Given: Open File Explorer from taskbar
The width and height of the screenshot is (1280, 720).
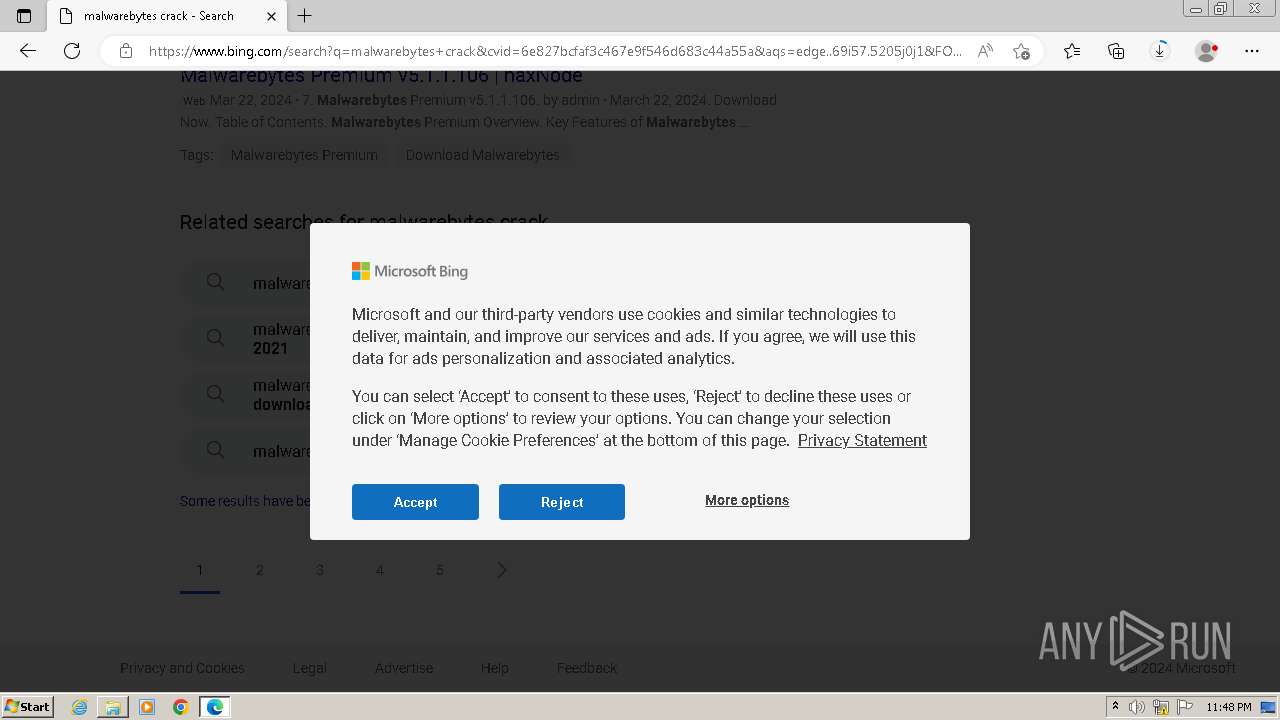Looking at the screenshot, I should [113, 707].
